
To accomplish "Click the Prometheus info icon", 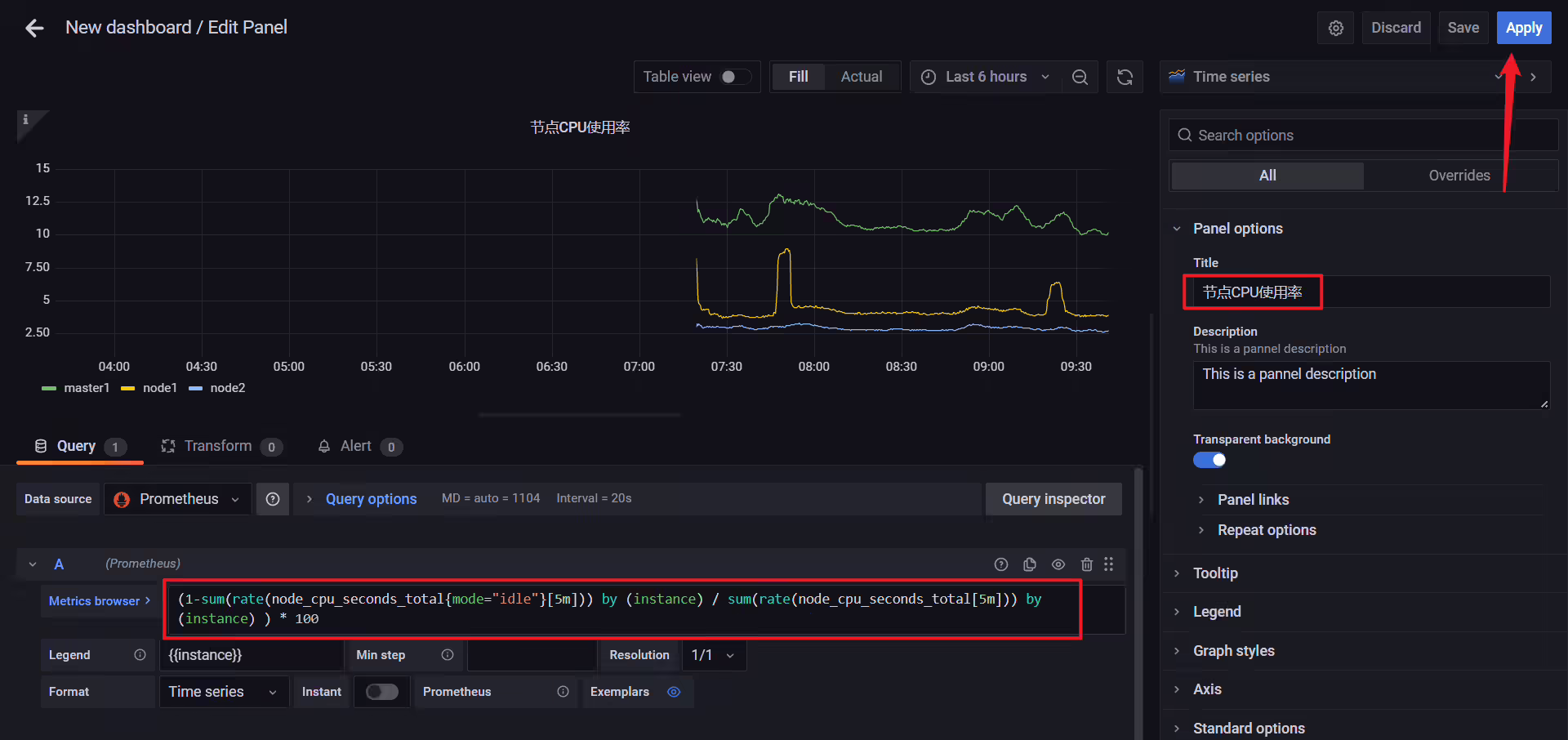I will (563, 692).
